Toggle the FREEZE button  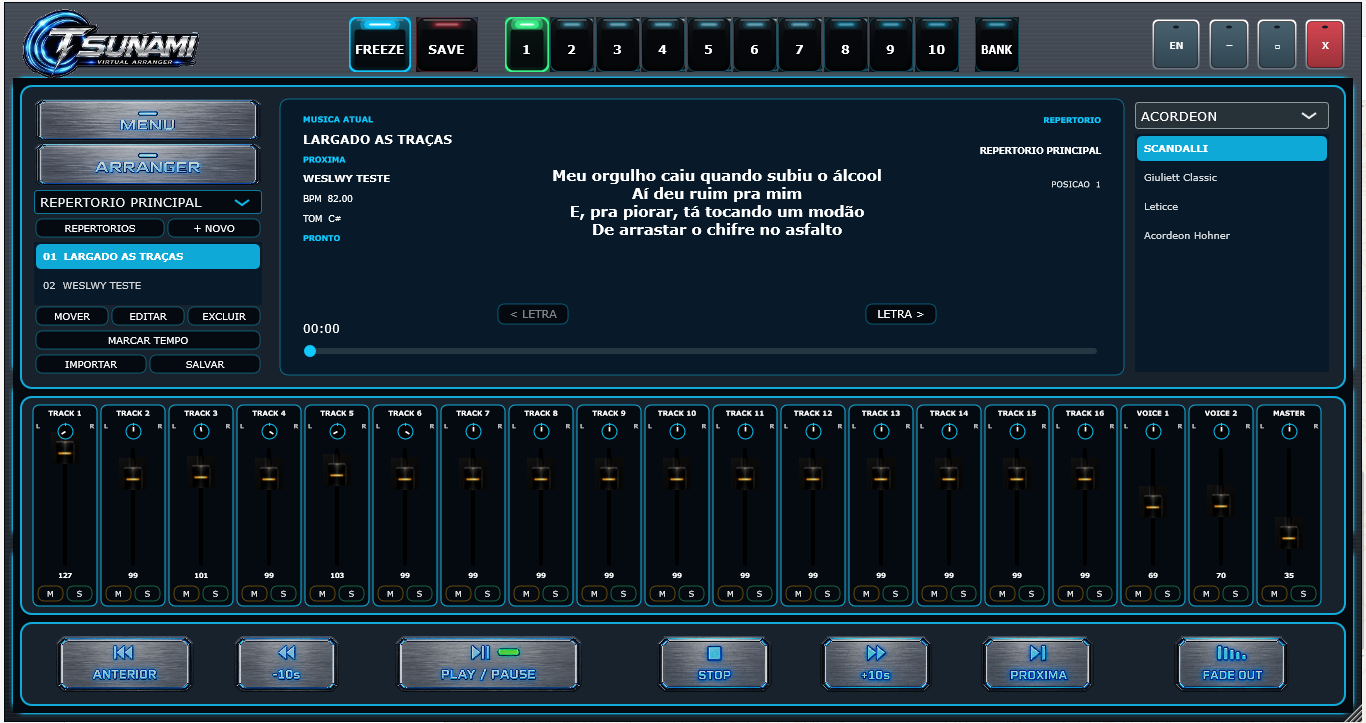coord(380,46)
